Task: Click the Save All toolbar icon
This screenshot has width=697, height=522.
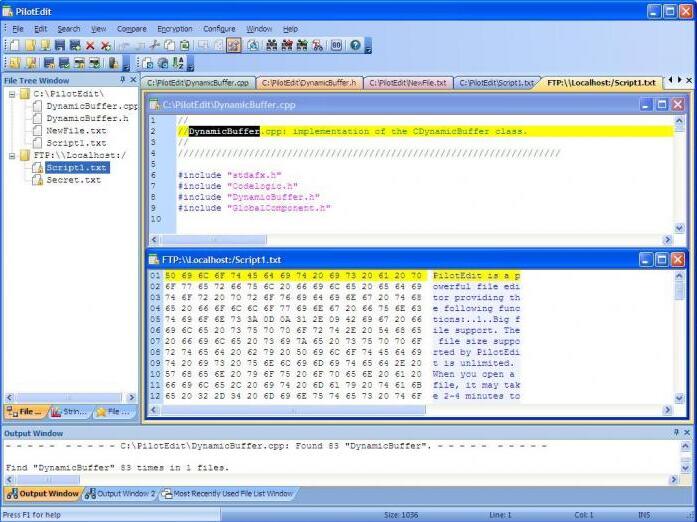Action: [75, 45]
